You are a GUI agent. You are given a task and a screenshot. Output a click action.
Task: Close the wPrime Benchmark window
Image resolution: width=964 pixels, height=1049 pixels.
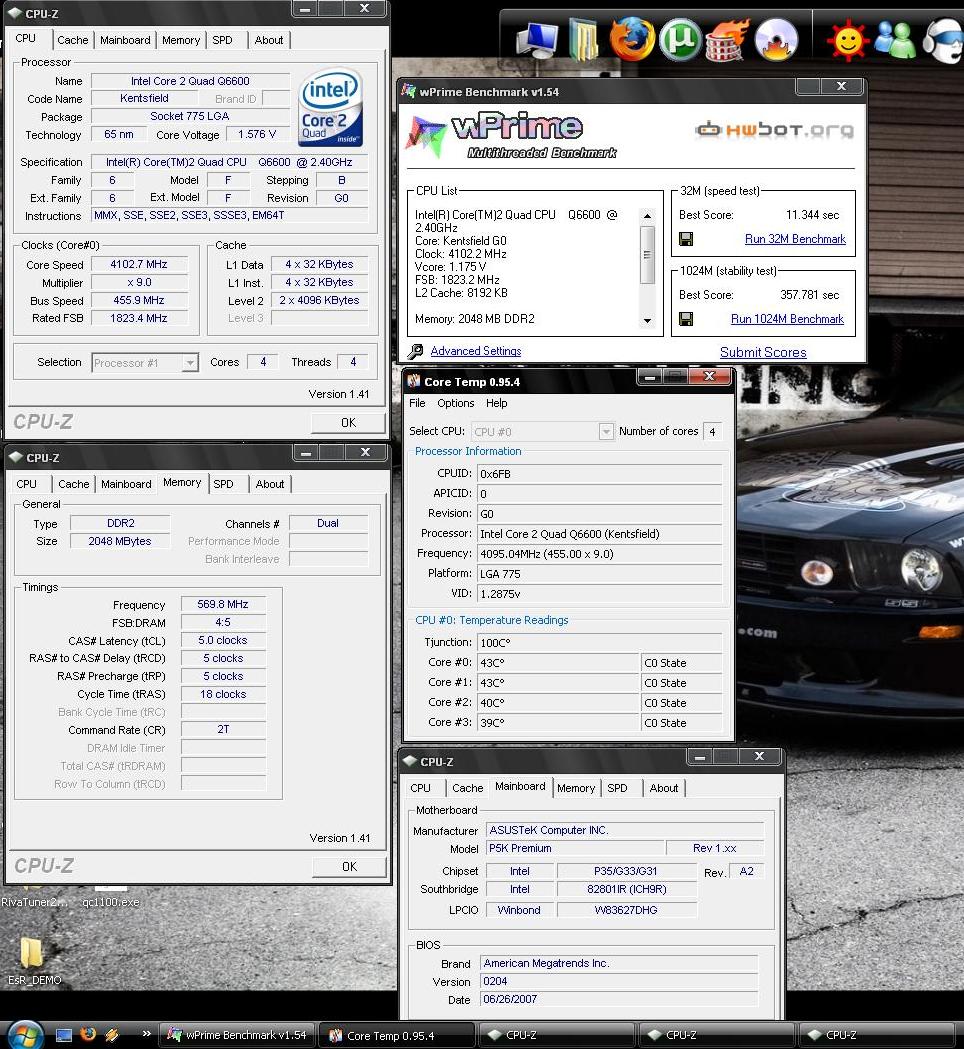[x=842, y=86]
